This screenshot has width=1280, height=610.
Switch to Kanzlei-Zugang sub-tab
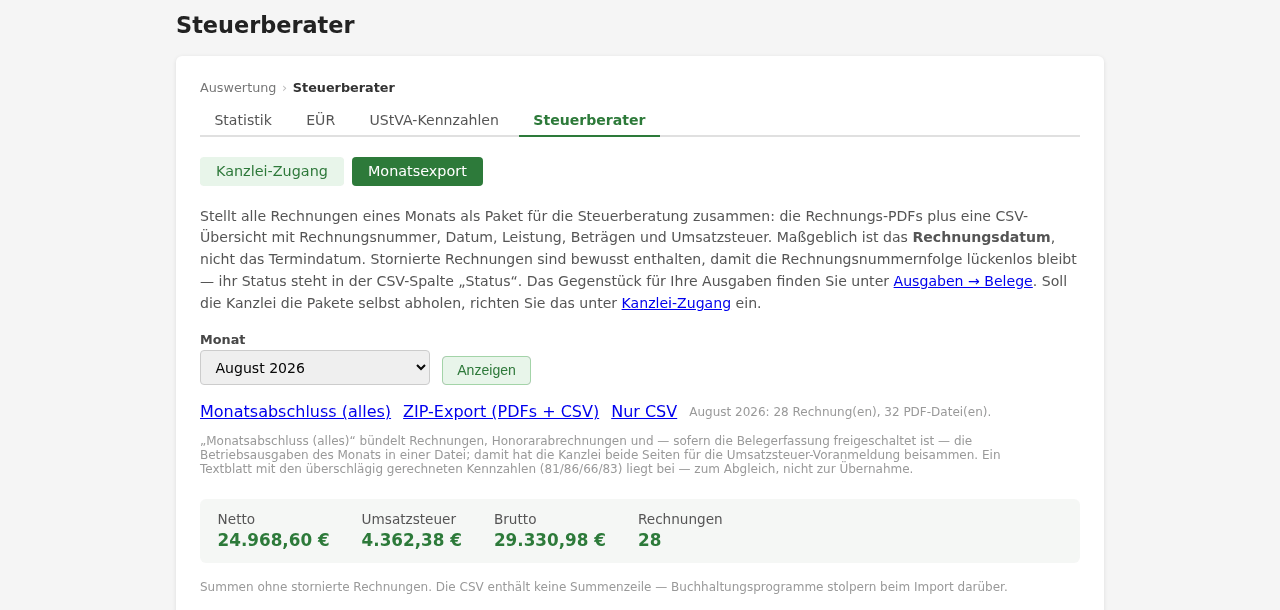pyautogui.click(x=272, y=171)
